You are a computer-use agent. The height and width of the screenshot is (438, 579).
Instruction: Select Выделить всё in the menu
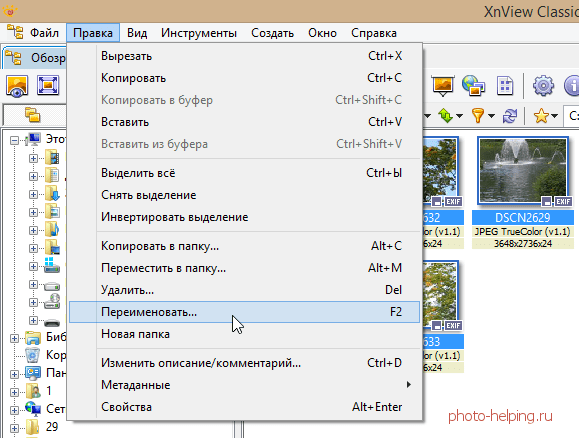(x=244, y=173)
